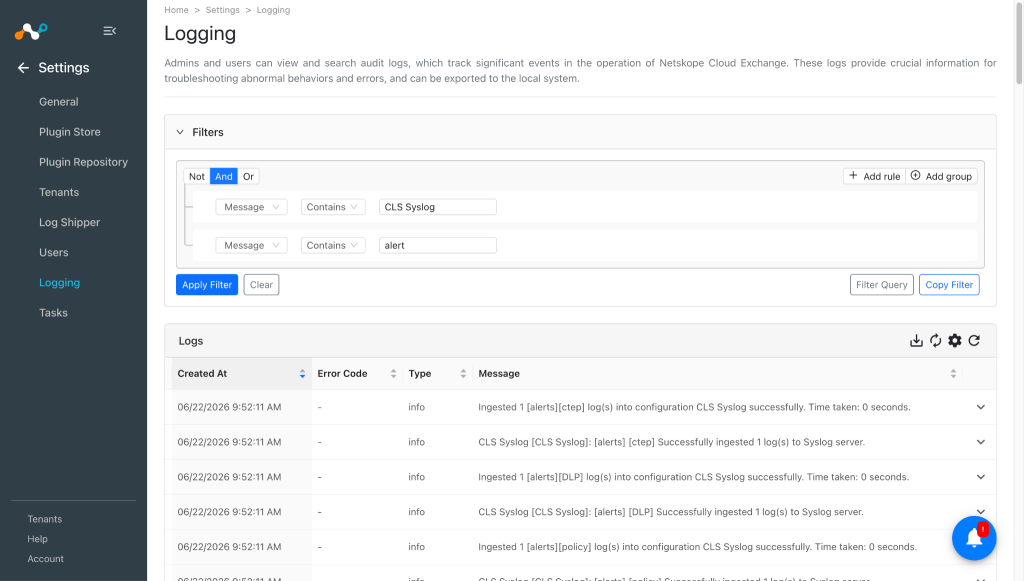1024x581 pixels.
Task: Click Filter Query button
Action: (882, 285)
